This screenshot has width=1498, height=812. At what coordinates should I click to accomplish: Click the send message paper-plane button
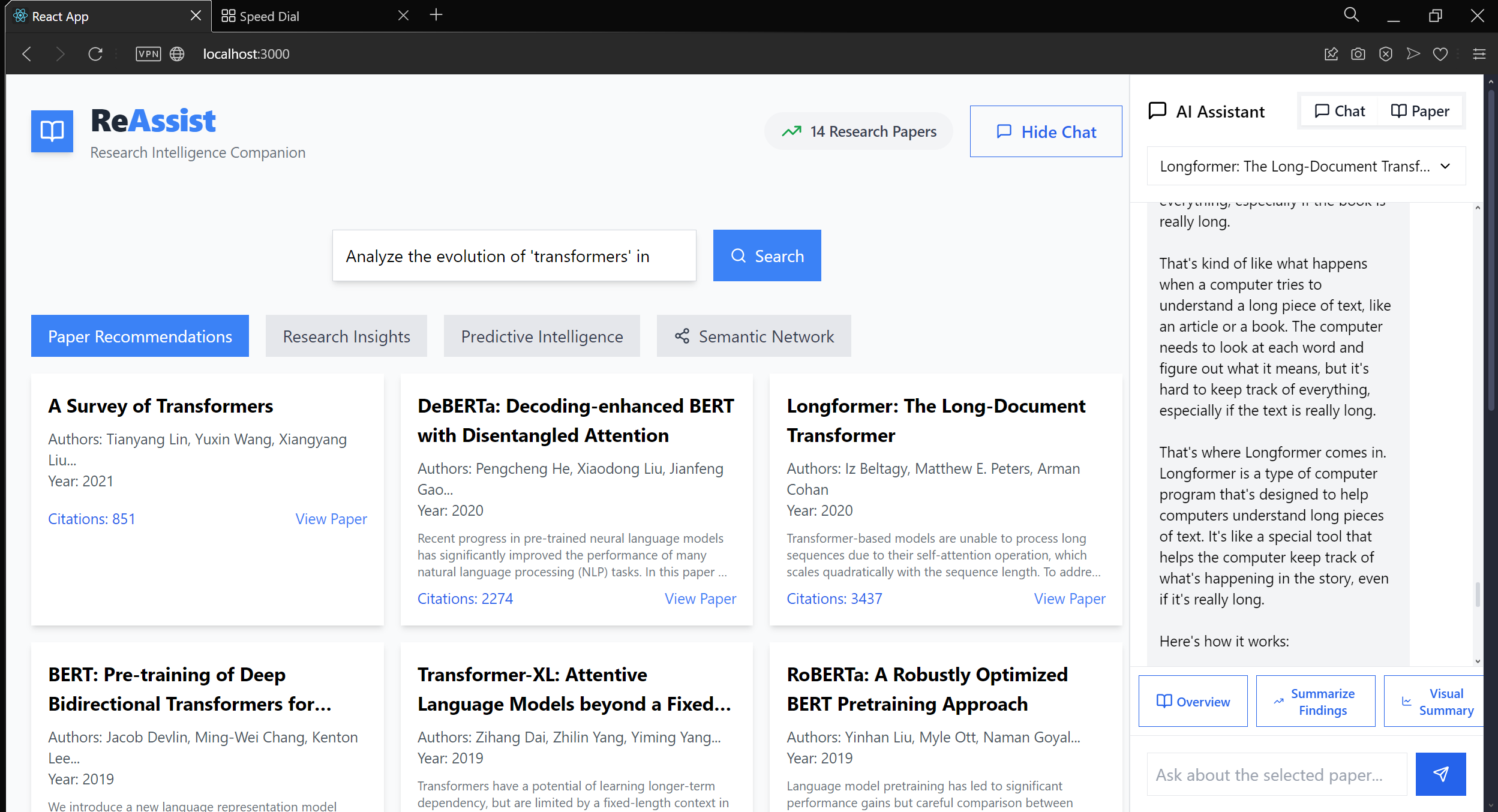pyautogui.click(x=1440, y=774)
